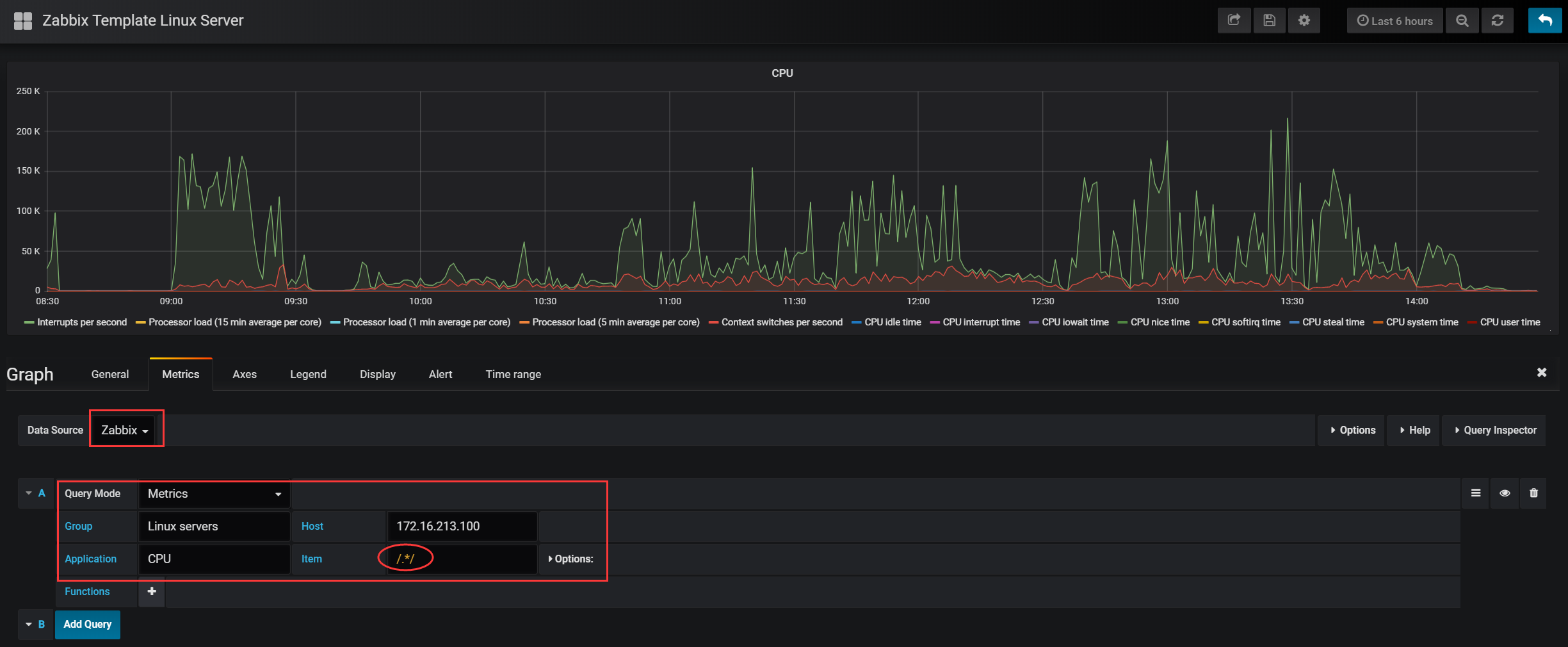Switch to the General tab
1568x647 pixels.
point(110,374)
